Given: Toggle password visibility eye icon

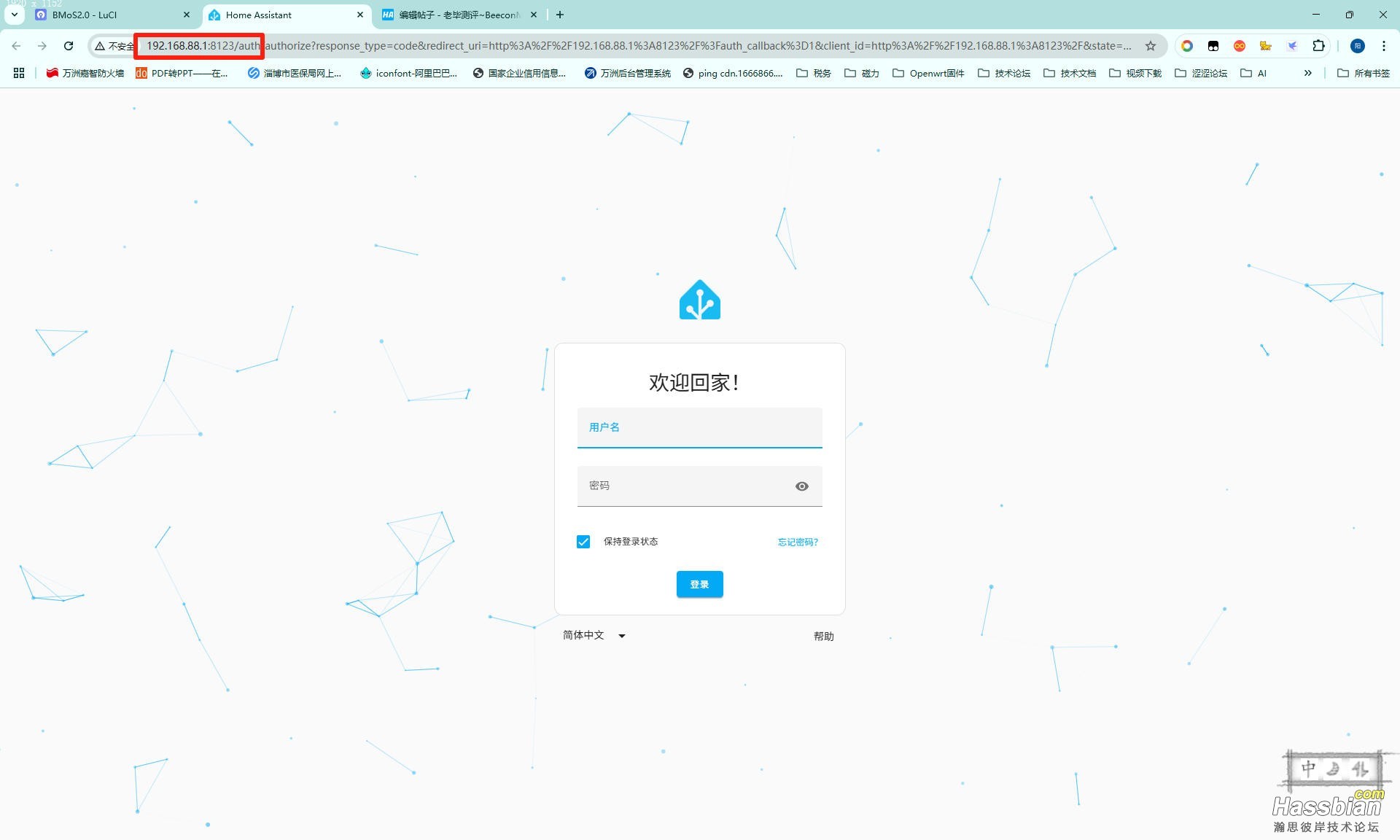Looking at the screenshot, I should [802, 486].
